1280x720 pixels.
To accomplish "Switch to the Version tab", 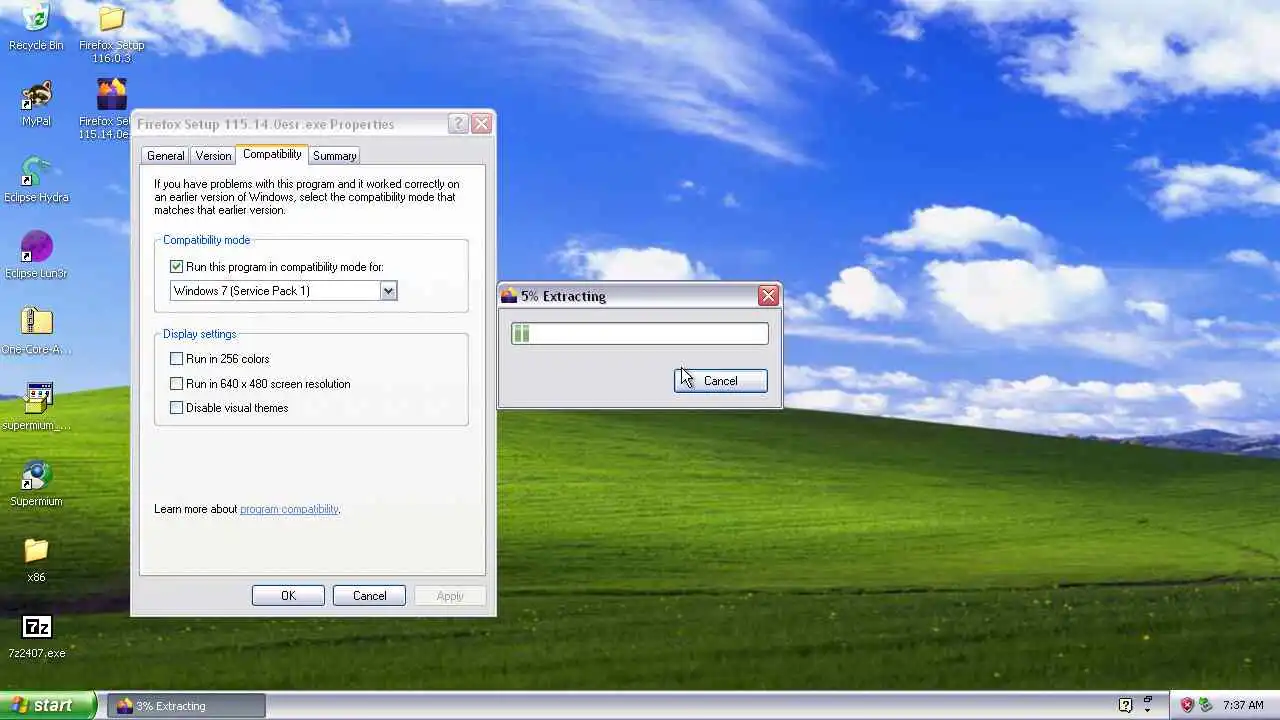I will tap(213, 156).
